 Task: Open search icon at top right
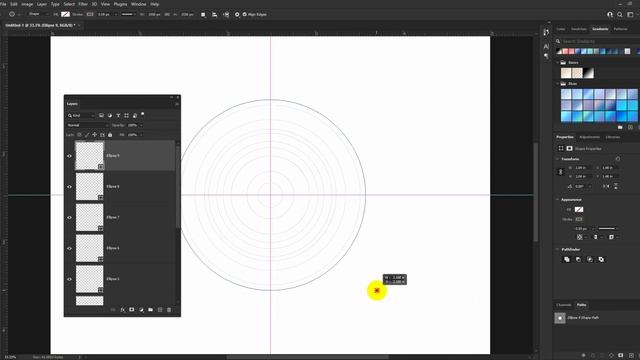click(x=620, y=14)
